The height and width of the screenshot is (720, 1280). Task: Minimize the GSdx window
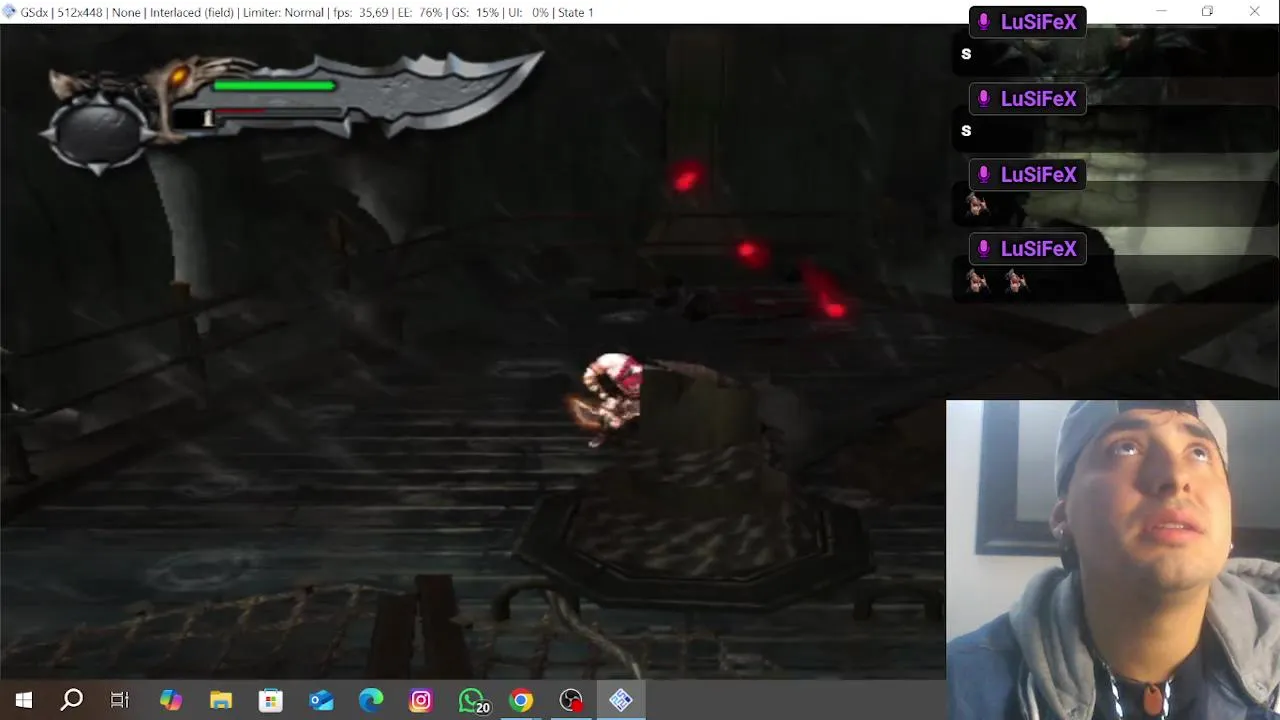point(1161,12)
